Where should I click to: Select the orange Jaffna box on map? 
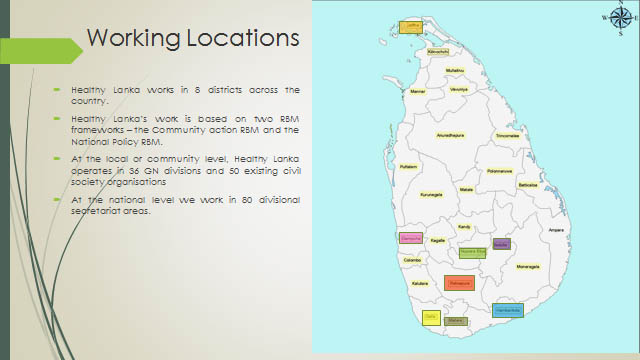411,27
